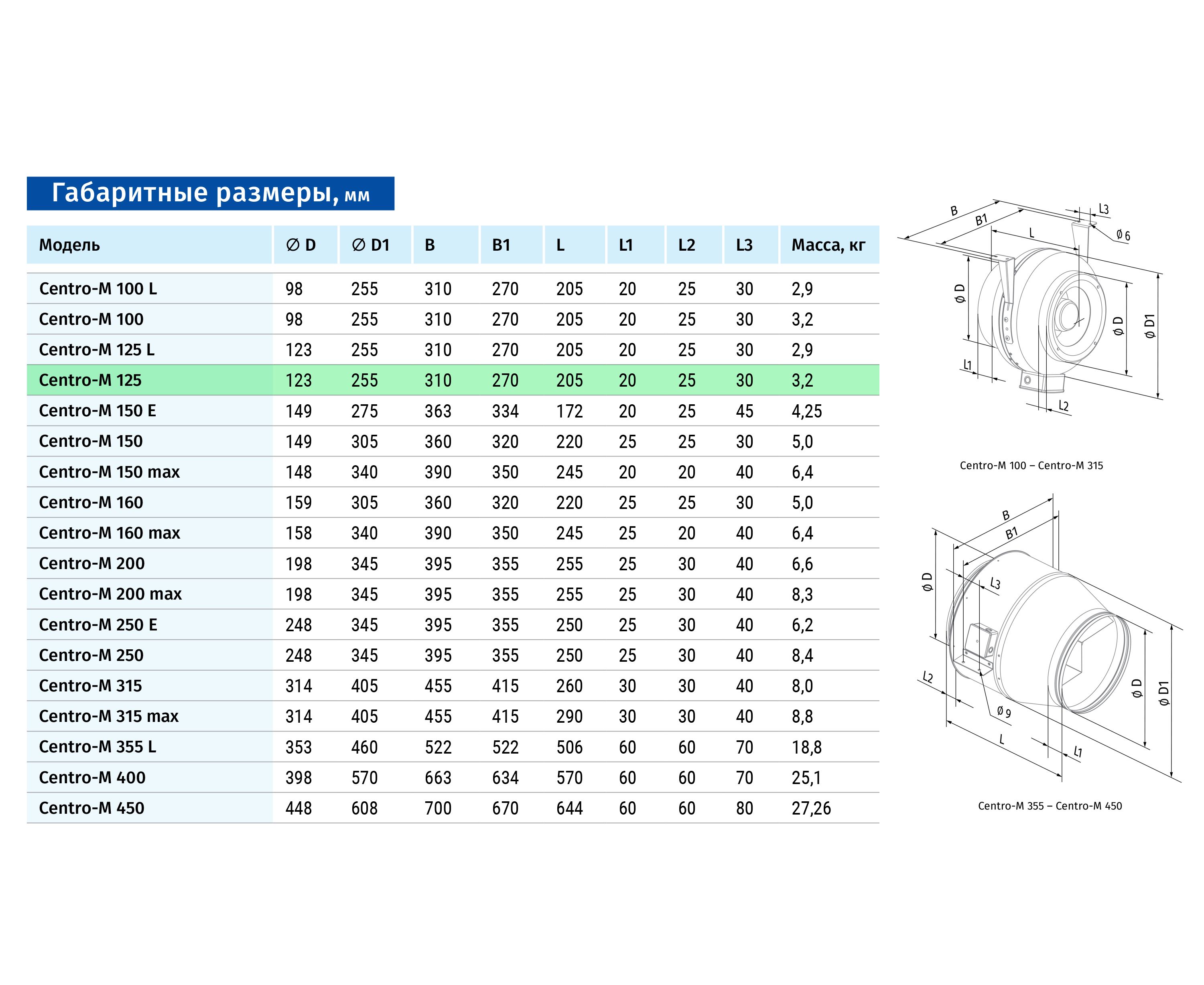Select the Centro-M 450 row label
Screen dimensions: 1204x985
[x=91, y=808]
